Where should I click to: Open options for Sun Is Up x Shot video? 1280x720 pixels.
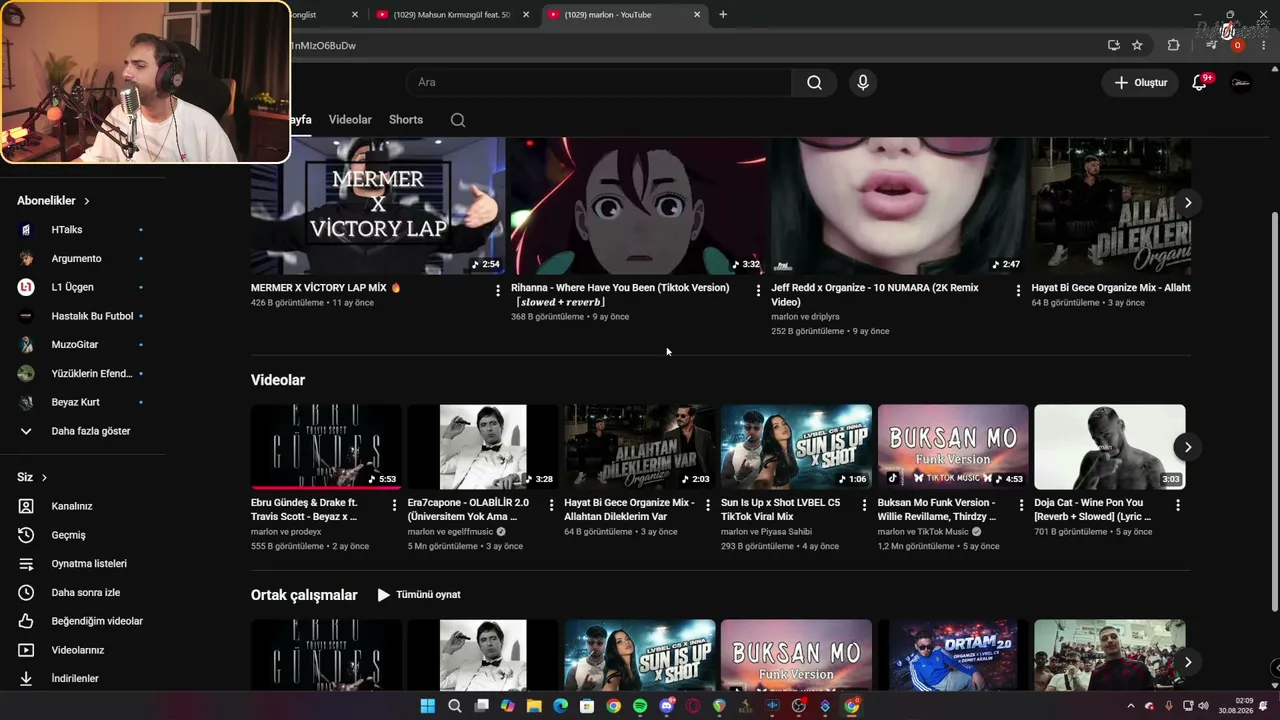pos(865,505)
